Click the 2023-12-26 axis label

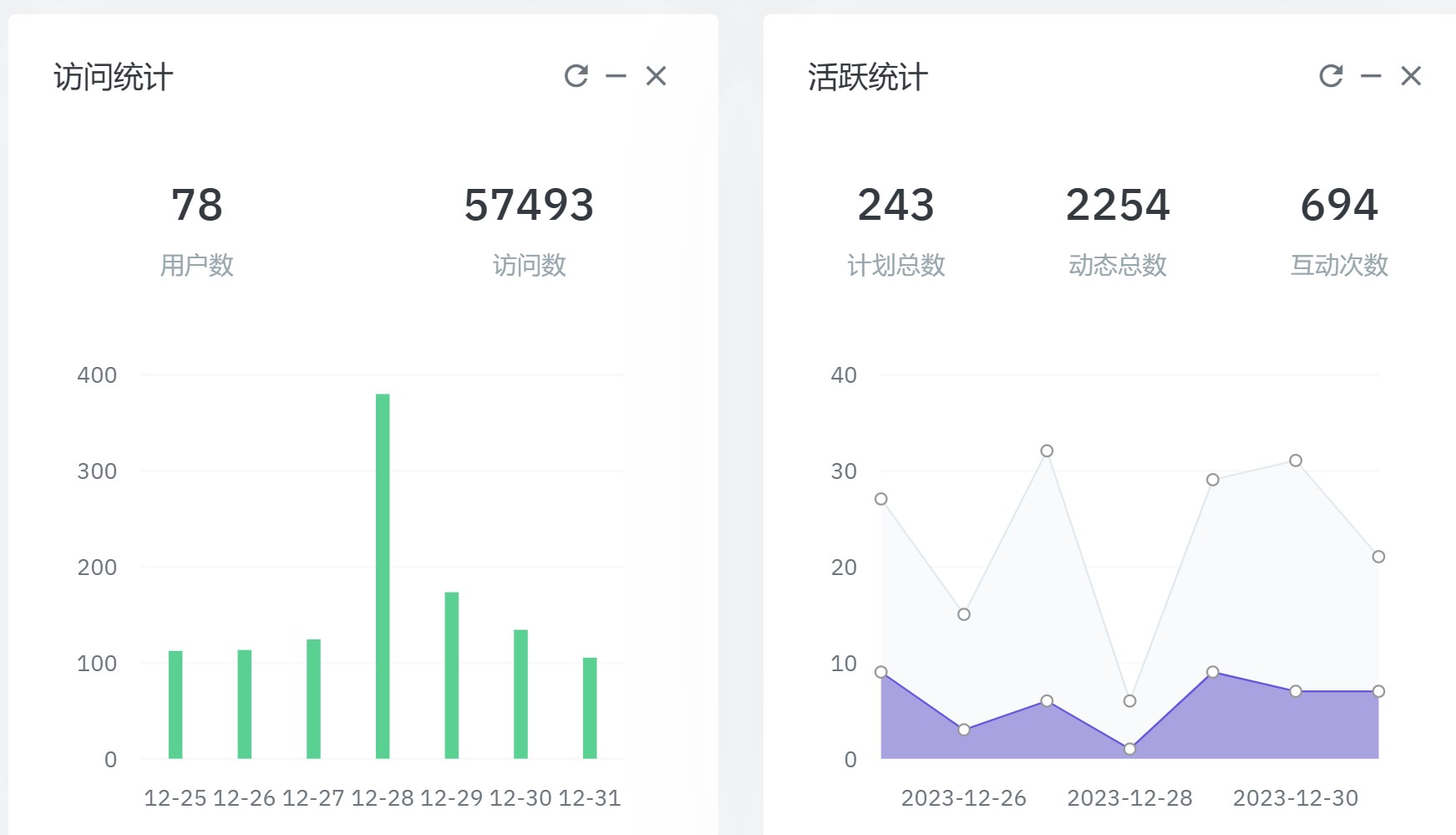(964, 798)
